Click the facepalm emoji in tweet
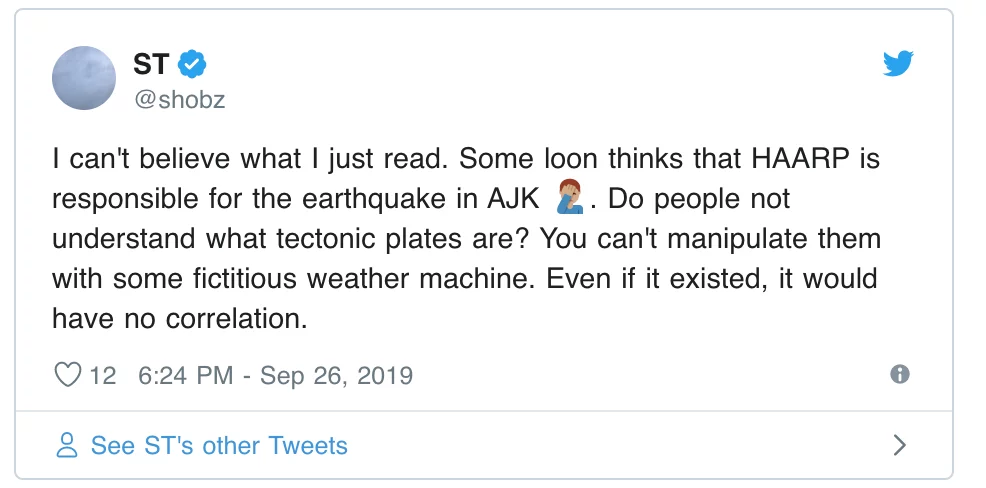Image resolution: width=986 pixels, height=488 pixels. point(570,196)
